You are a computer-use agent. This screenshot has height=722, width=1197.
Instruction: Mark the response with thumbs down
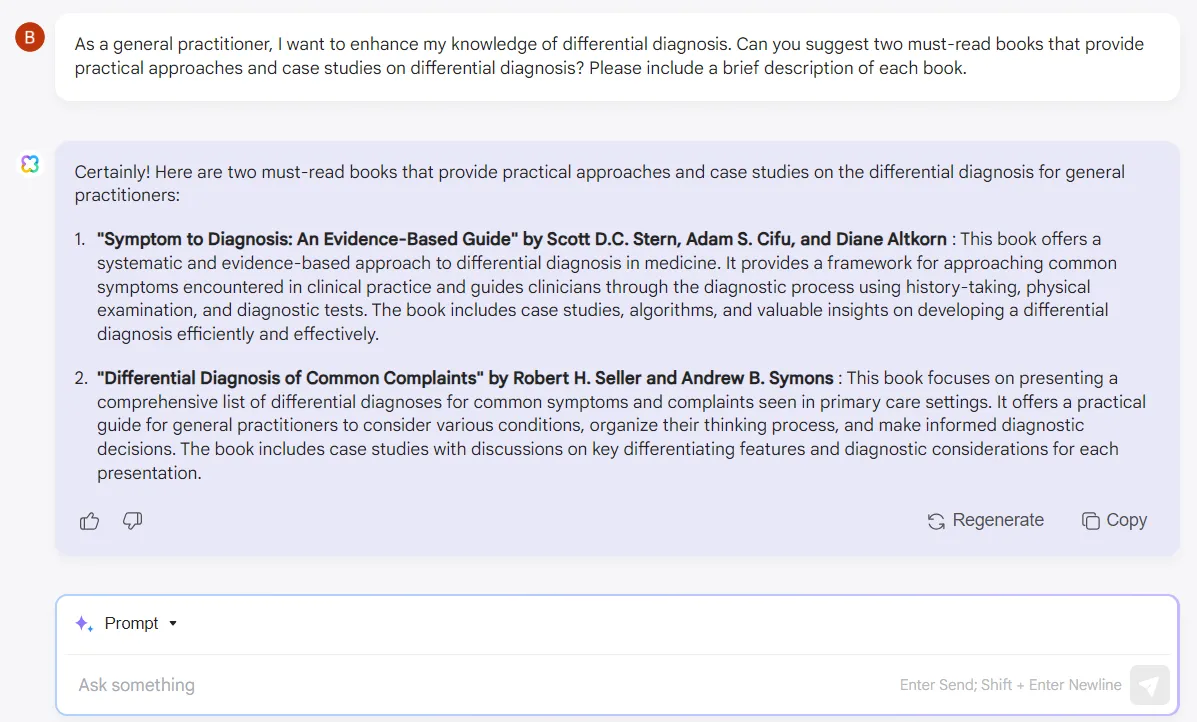133,521
